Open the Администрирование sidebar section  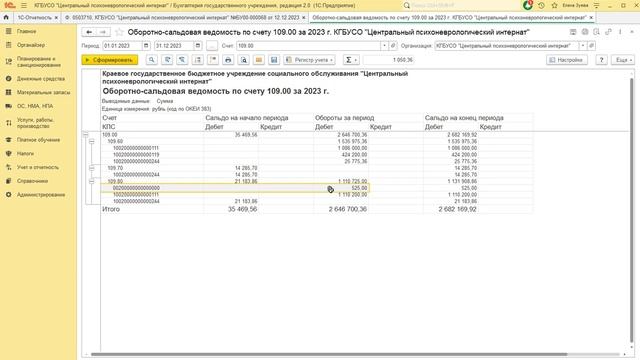pyautogui.click(x=41, y=195)
